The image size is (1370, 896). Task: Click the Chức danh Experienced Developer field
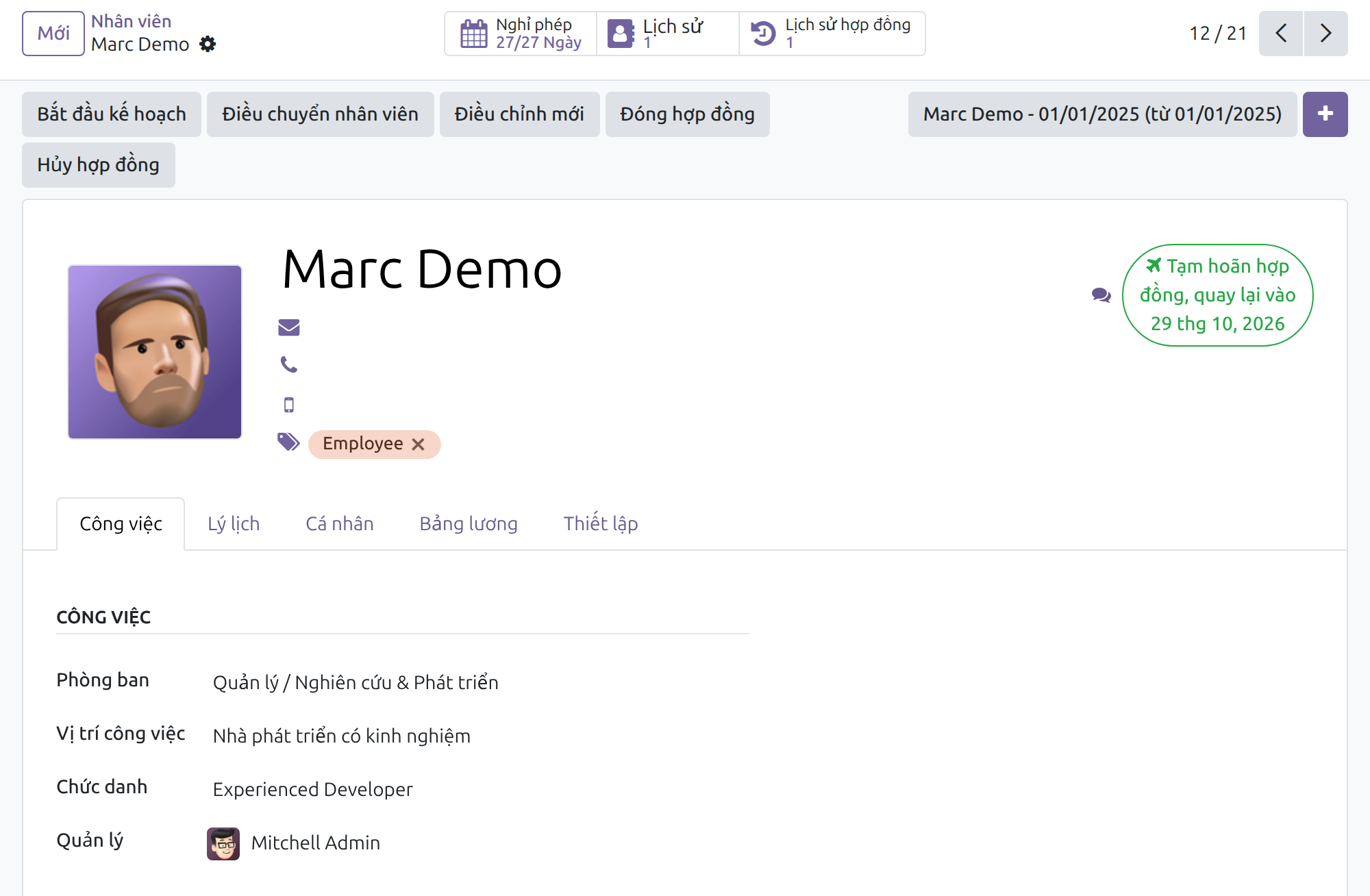tap(481, 789)
